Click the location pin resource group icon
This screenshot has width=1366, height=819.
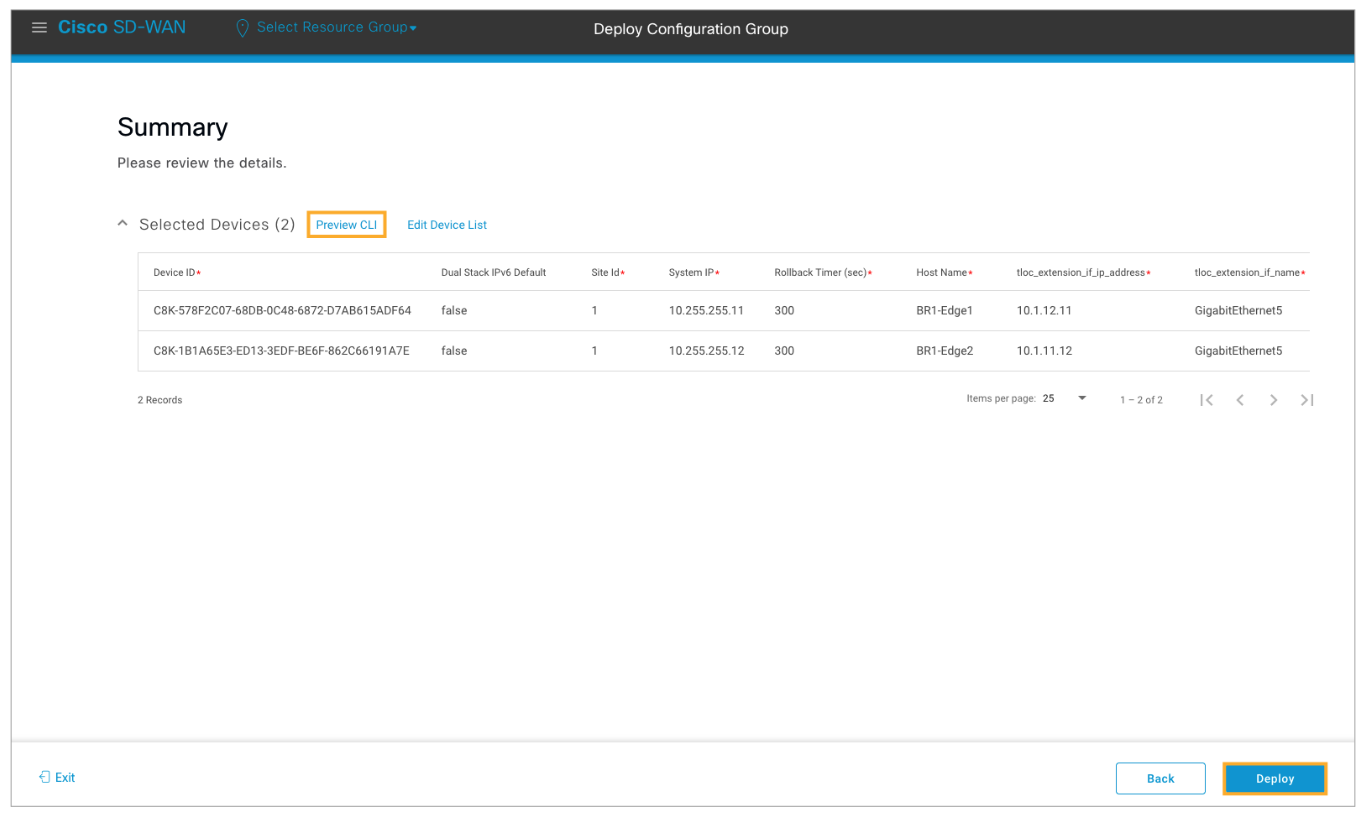(x=242, y=28)
